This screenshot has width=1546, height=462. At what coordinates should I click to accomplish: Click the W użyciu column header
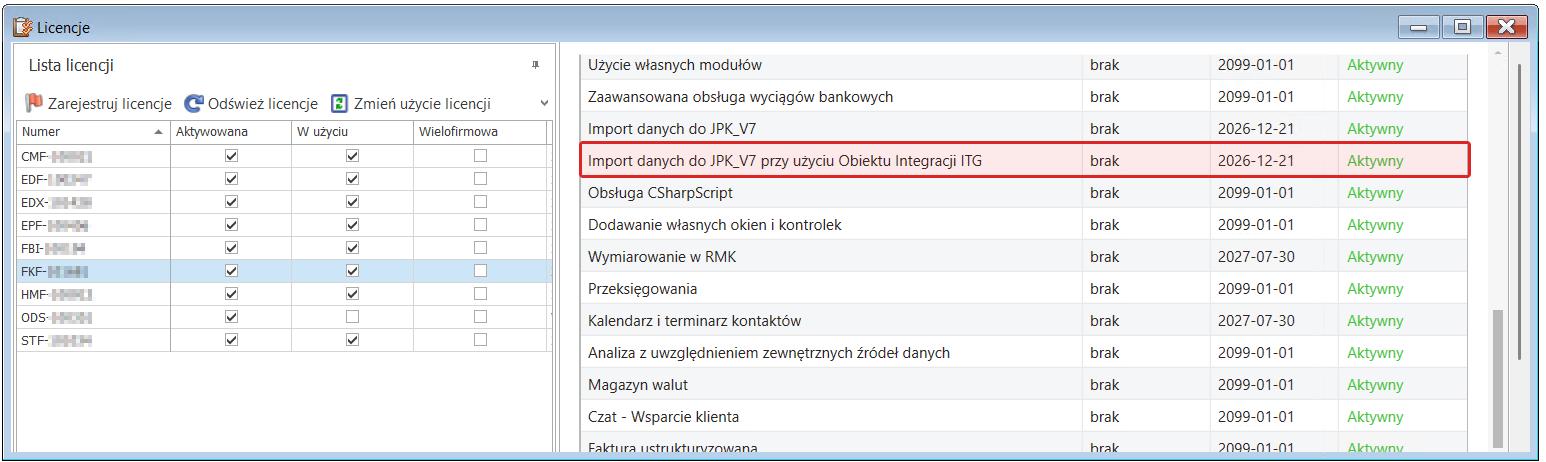coord(351,131)
